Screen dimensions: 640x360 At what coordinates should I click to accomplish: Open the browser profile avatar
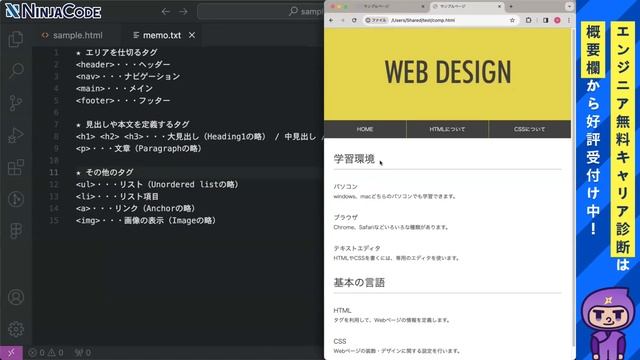[x=558, y=20]
